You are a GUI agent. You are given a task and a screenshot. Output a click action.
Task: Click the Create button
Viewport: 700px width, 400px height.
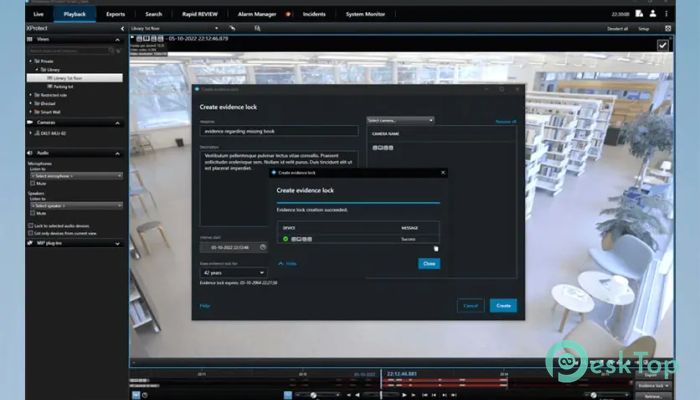click(x=503, y=306)
